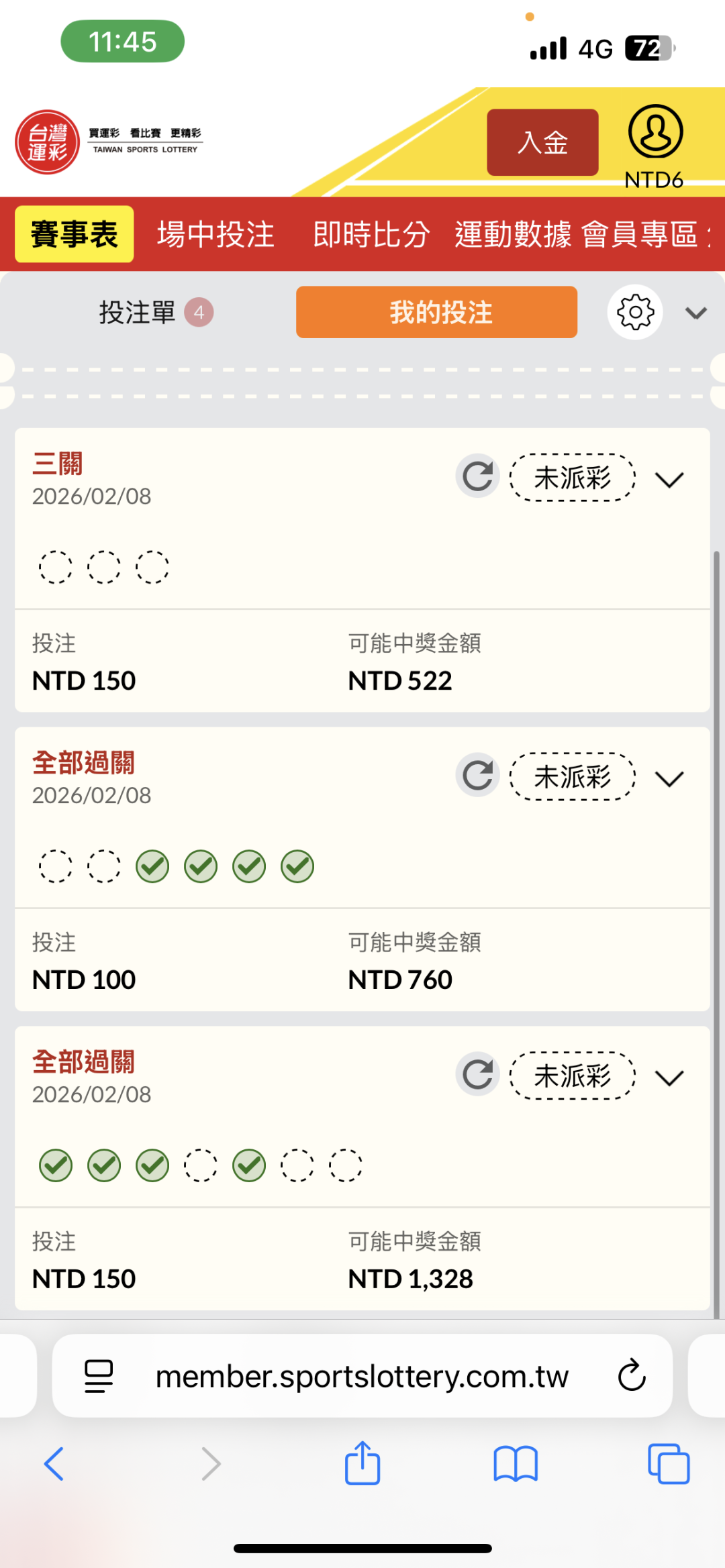Collapse the bet slip panel chevron

[x=696, y=313]
